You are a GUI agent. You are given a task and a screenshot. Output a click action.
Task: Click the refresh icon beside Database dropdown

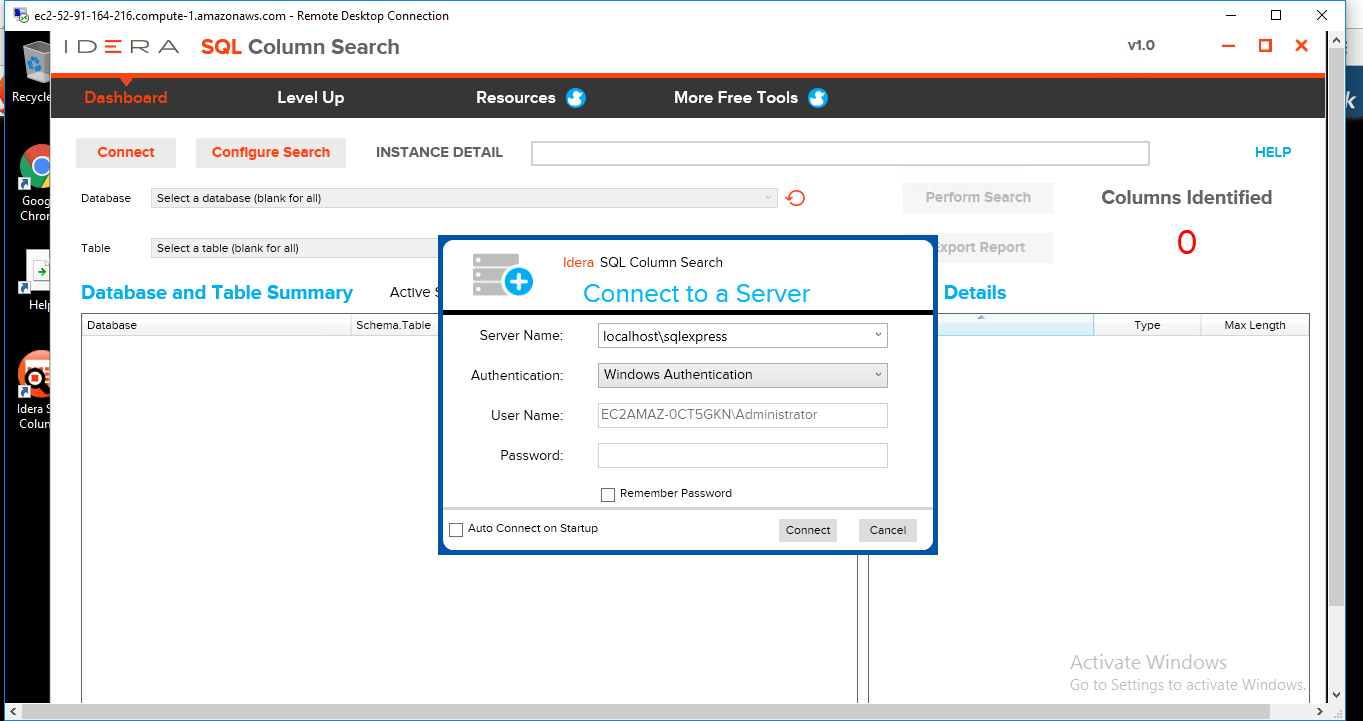[x=795, y=198]
